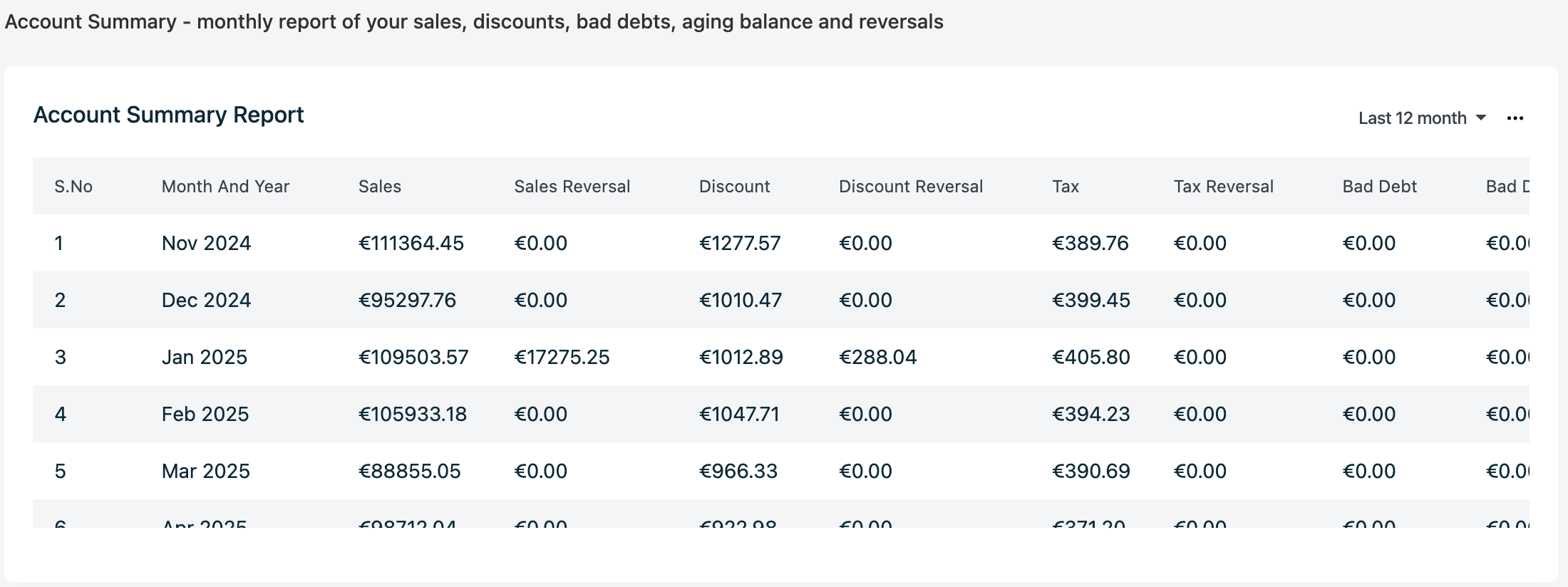The height and width of the screenshot is (587, 1568).
Task: Open the three-dot more options menu
Action: [1515, 118]
